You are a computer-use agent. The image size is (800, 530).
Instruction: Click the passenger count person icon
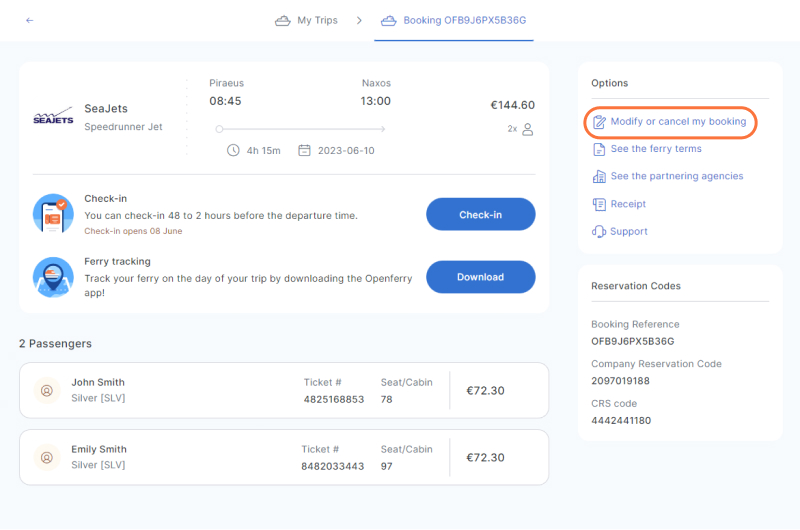[528, 129]
